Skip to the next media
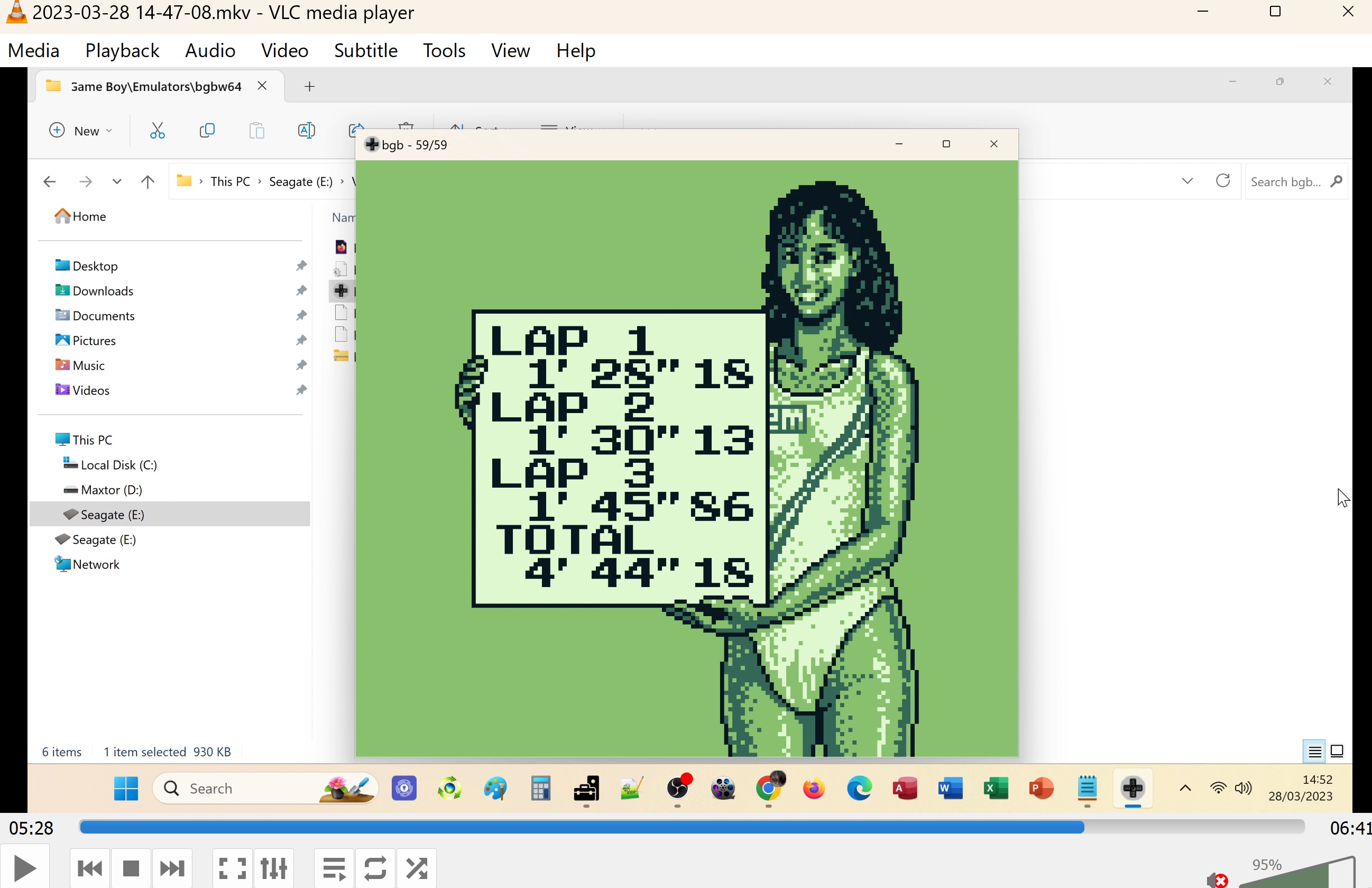This screenshot has height=888, width=1372. (172, 868)
